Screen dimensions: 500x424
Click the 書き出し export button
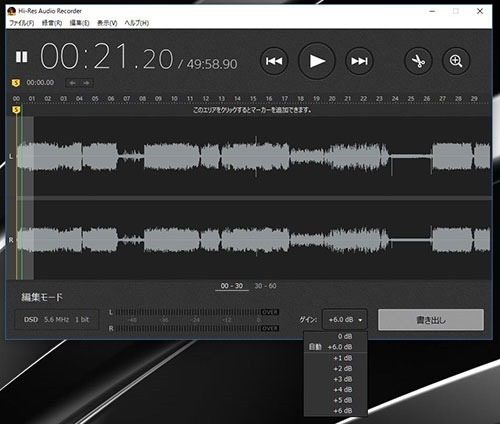click(431, 320)
